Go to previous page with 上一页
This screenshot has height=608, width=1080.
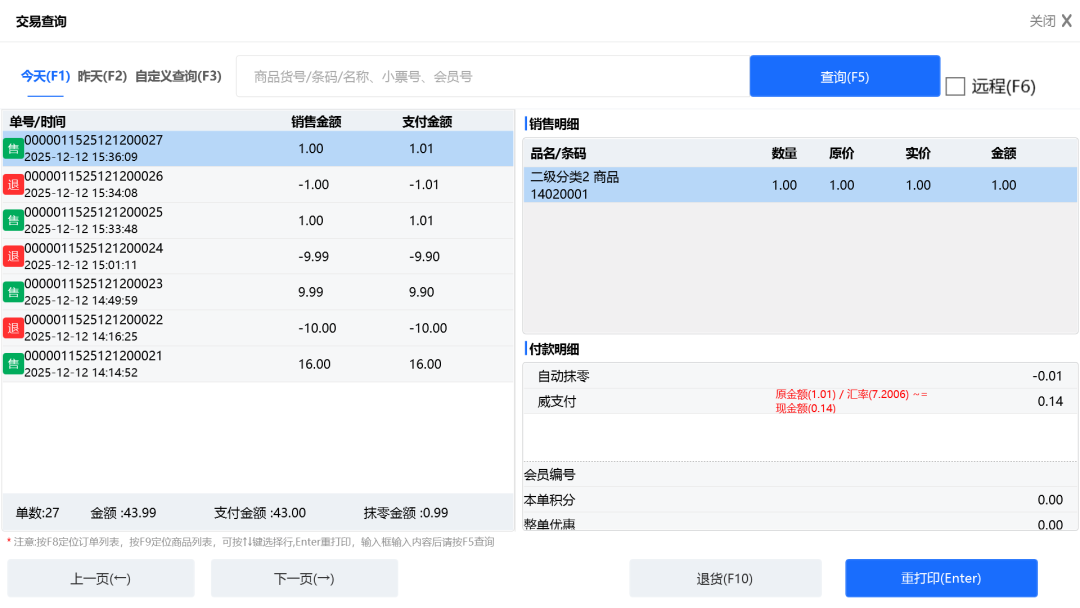pyautogui.click(x=100, y=578)
